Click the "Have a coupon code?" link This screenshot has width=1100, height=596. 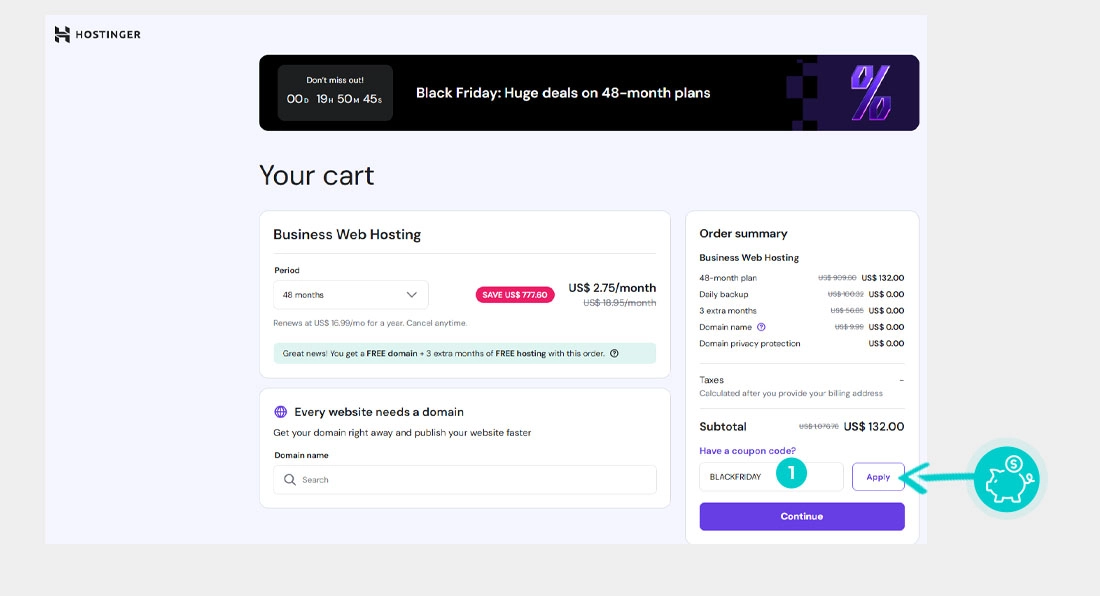pos(747,451)
